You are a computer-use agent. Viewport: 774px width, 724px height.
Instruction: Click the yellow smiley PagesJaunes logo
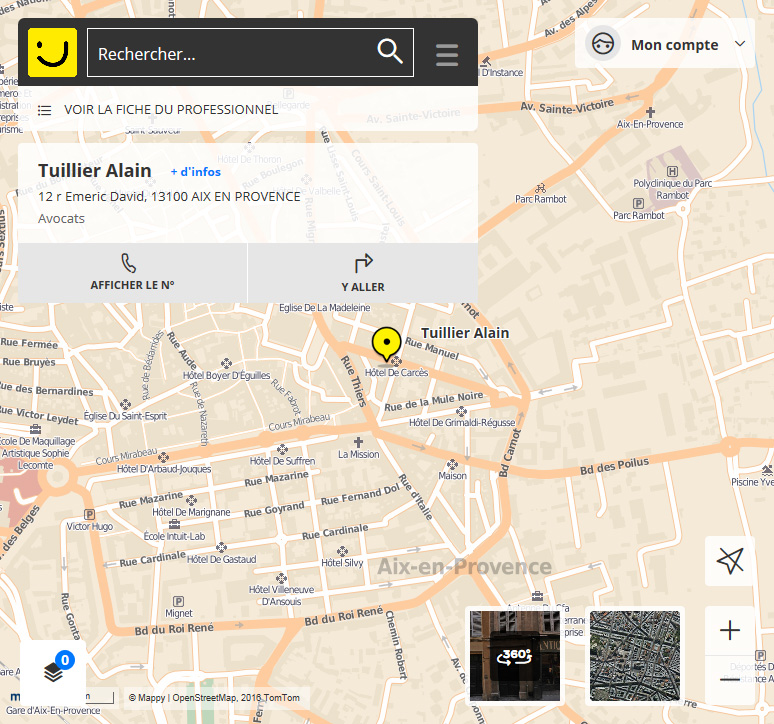(52, 52)
